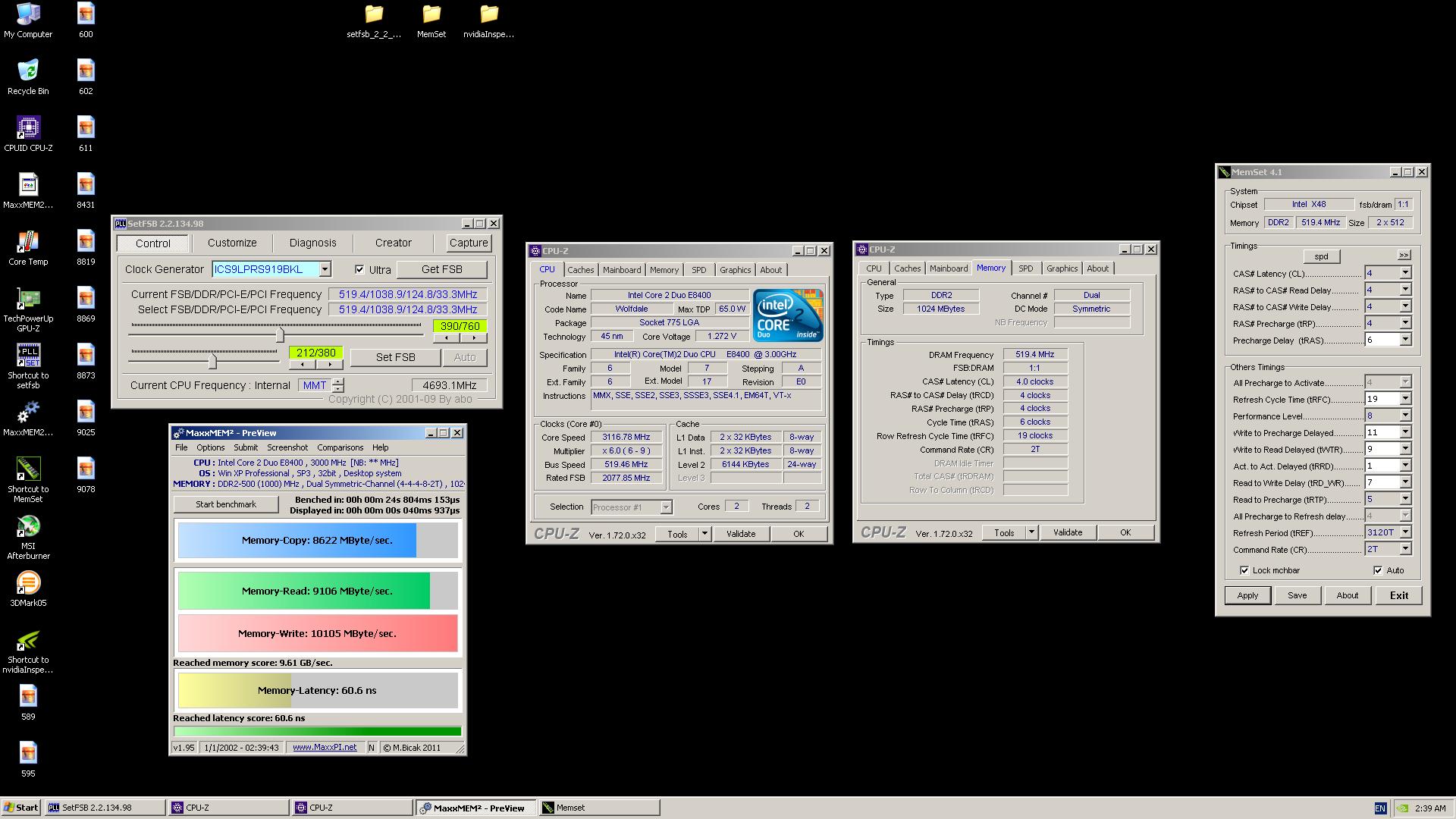This screenshot has height=819, width=1456.
Task: Open MaxxMEM2 desktop icon below 8431 row
Action: click(x=28, y=419)
